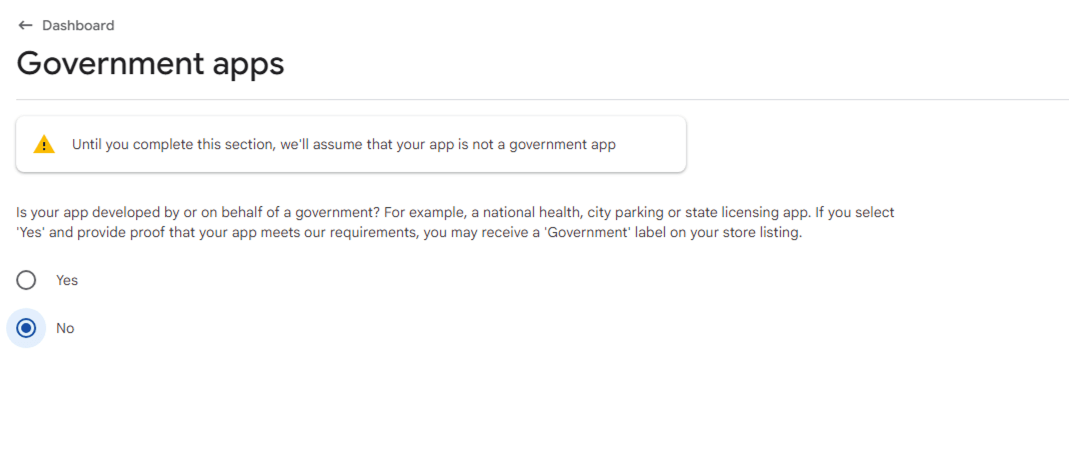This screenshot has height=461, width=1069.
Task: Click the back arrow icon beside Dashboard
Action: pyautogui.click(x=25, y=25)
